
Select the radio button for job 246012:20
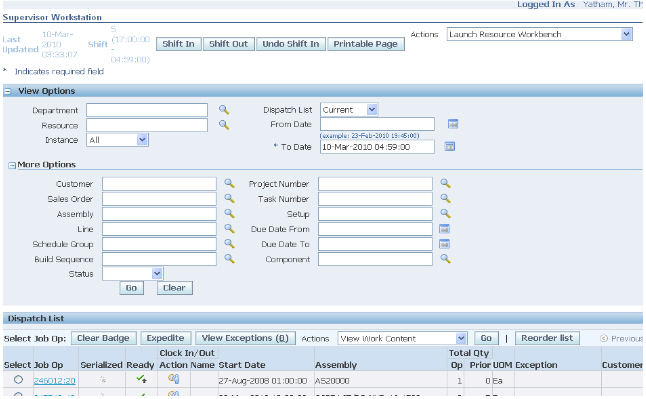pyautogui.click(x=18, y=380)
